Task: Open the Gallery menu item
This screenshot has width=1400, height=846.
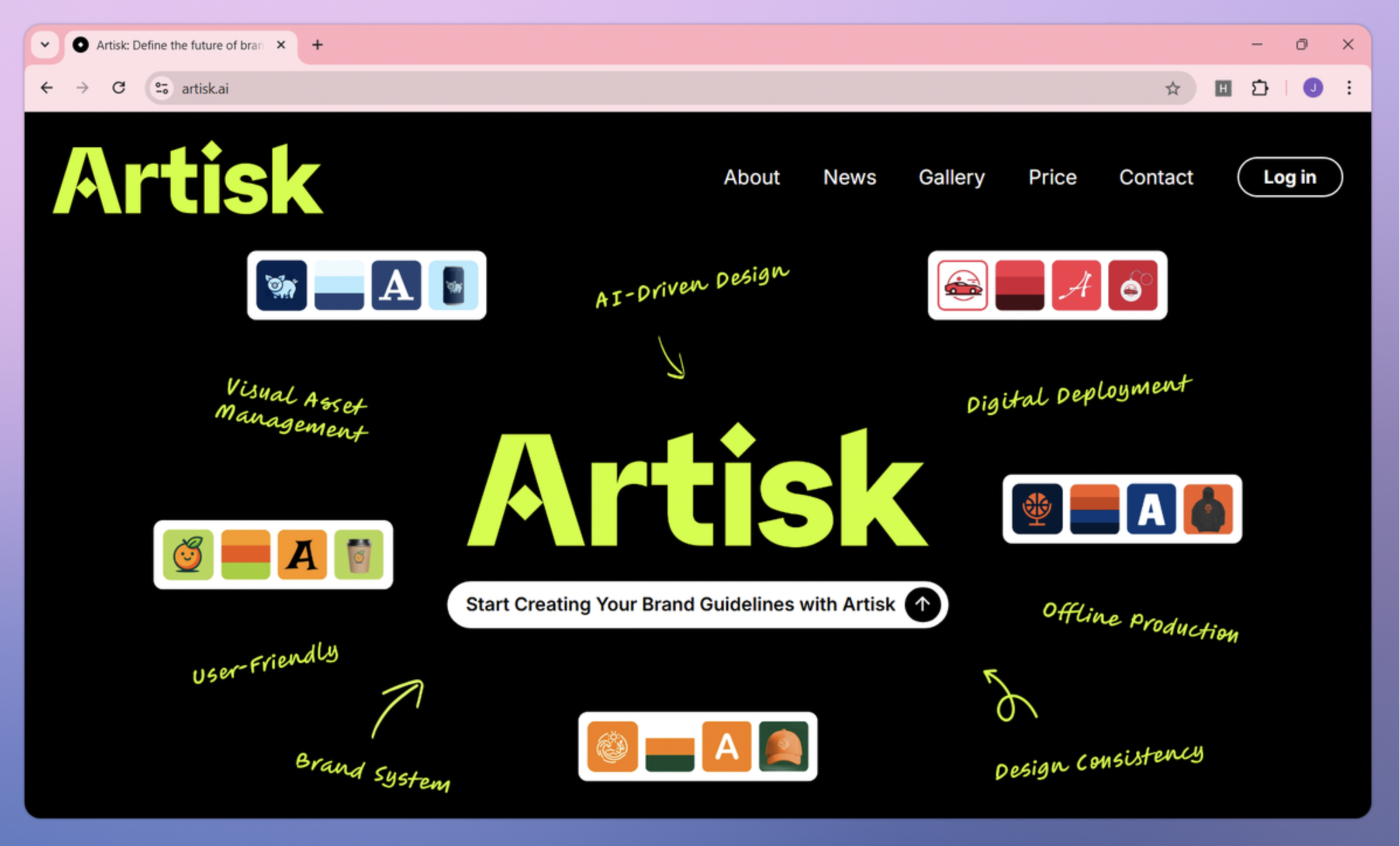Action: click(x=951, y=177)
